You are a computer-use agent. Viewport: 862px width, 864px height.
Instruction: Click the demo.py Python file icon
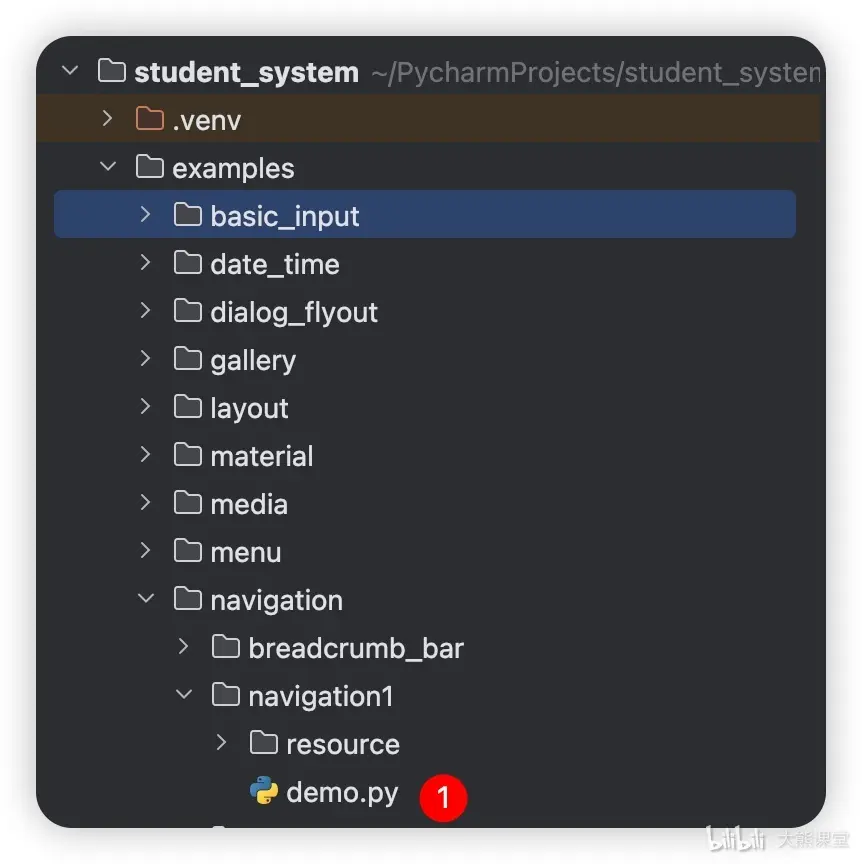pyautogui.click(x=263, y=790)
